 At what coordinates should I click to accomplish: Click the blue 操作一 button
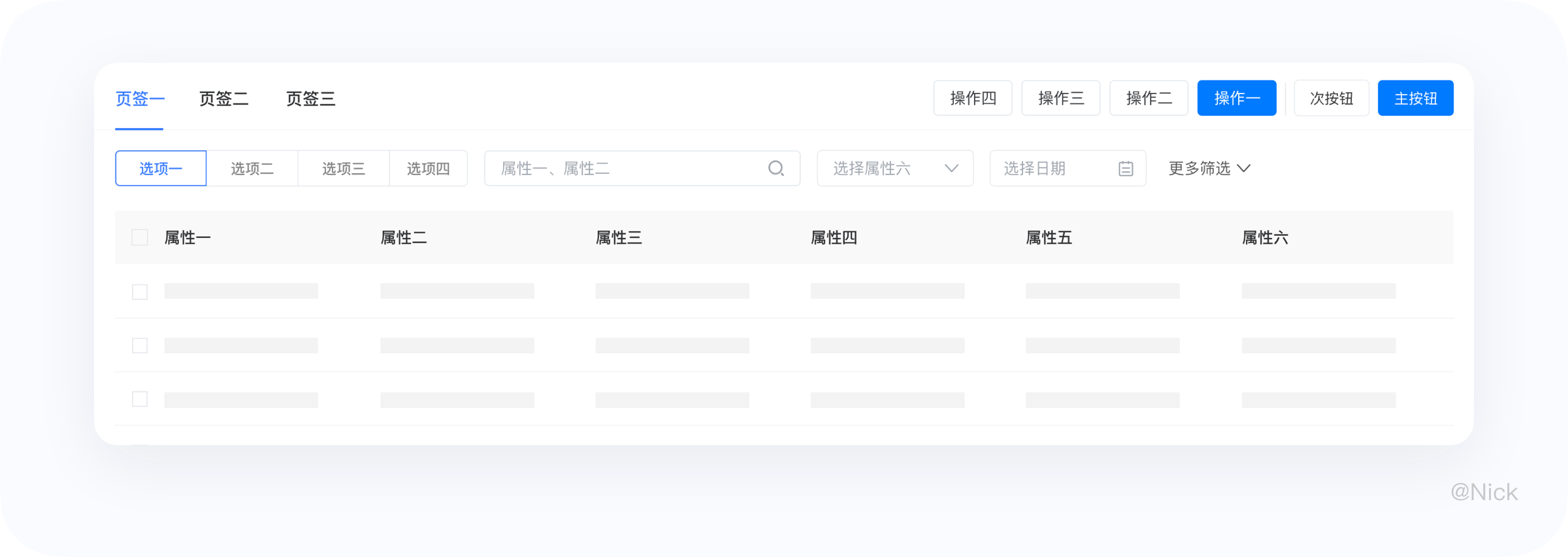point(1237,98)
